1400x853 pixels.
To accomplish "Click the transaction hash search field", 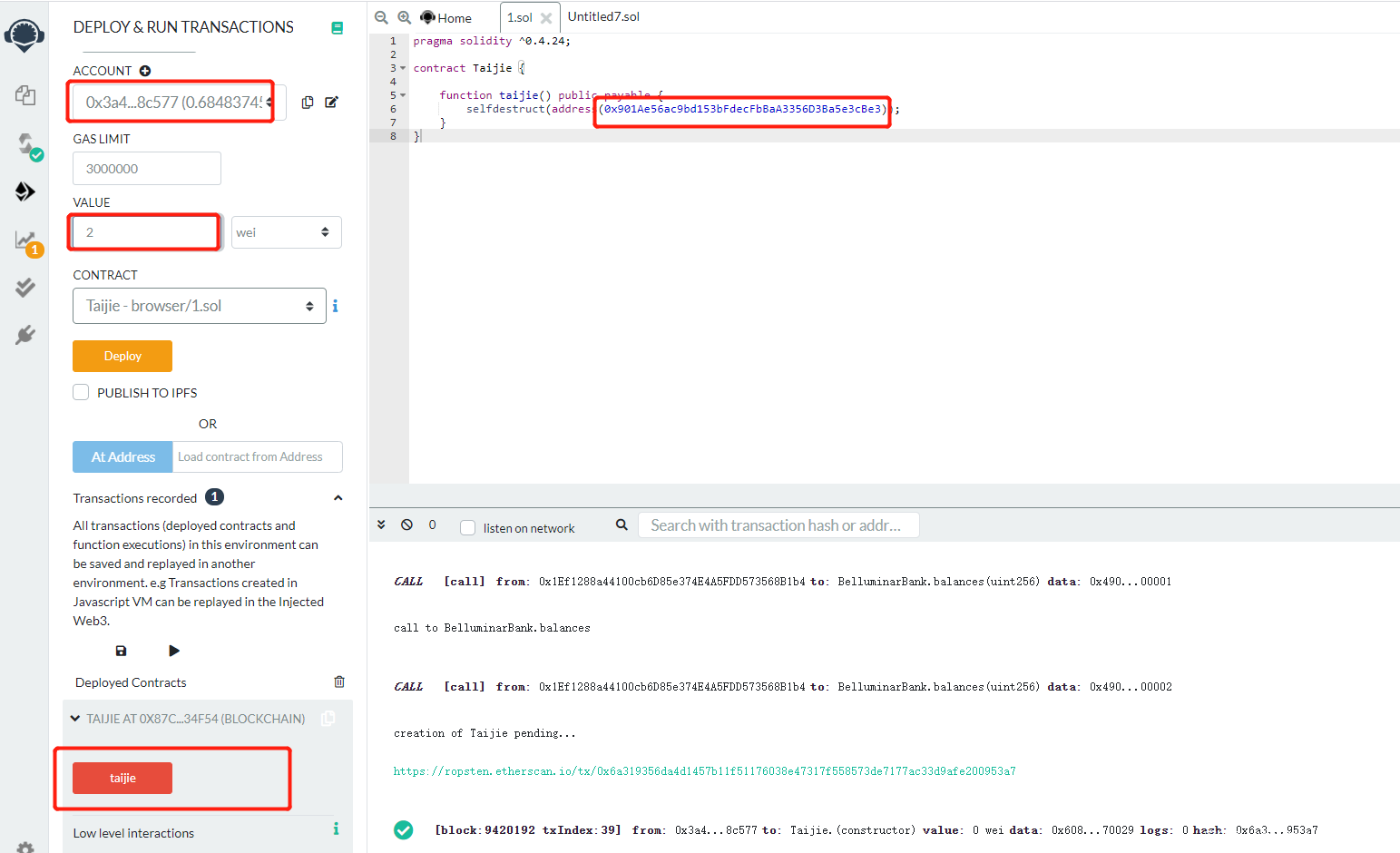I will [x=778, y=525].
